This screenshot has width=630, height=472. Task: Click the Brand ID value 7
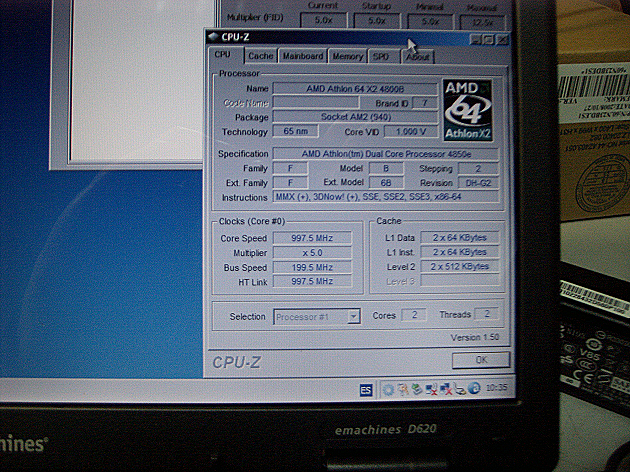pos(425,103)
